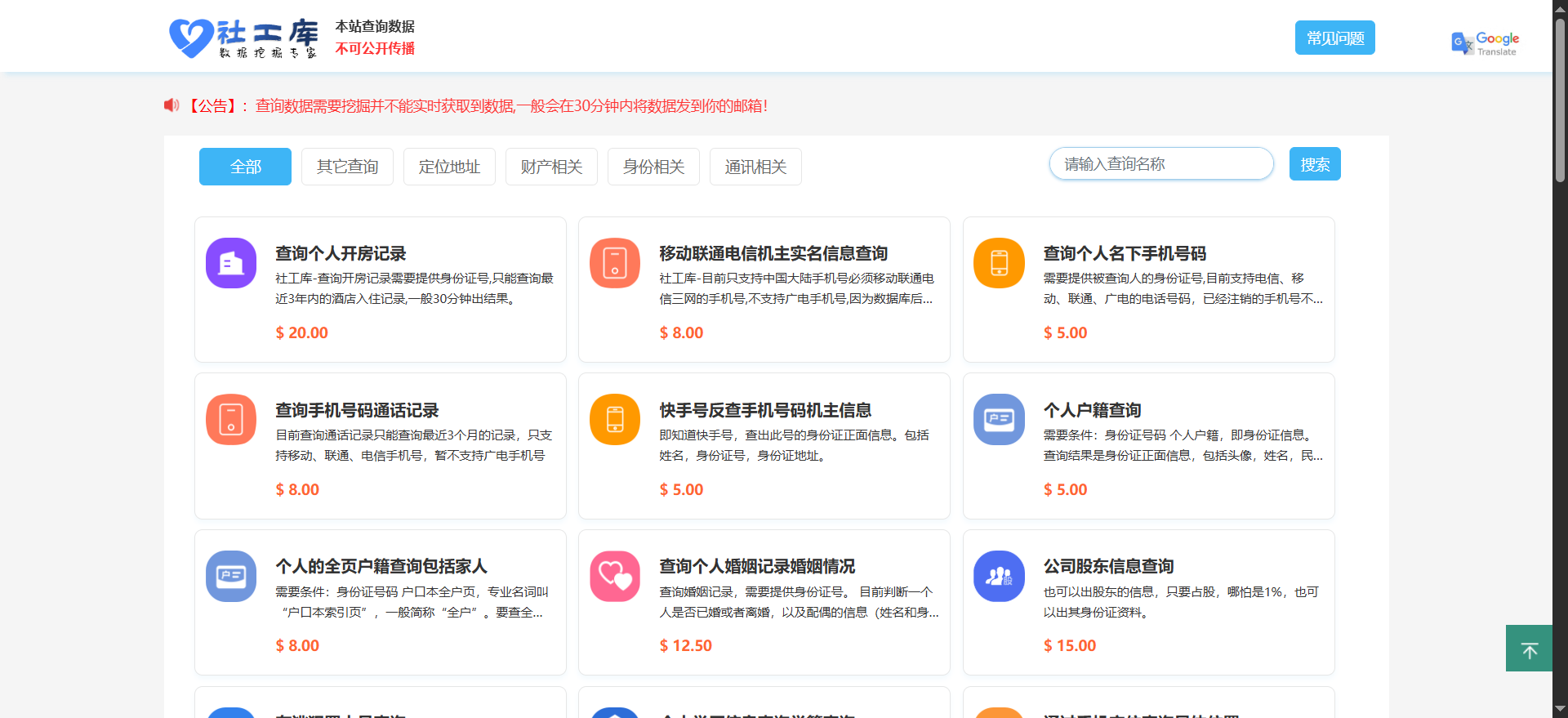The height and width of the screenshot is (718, 1568).
Task: Select the 全部 category tab
Action: coord(245,167)
